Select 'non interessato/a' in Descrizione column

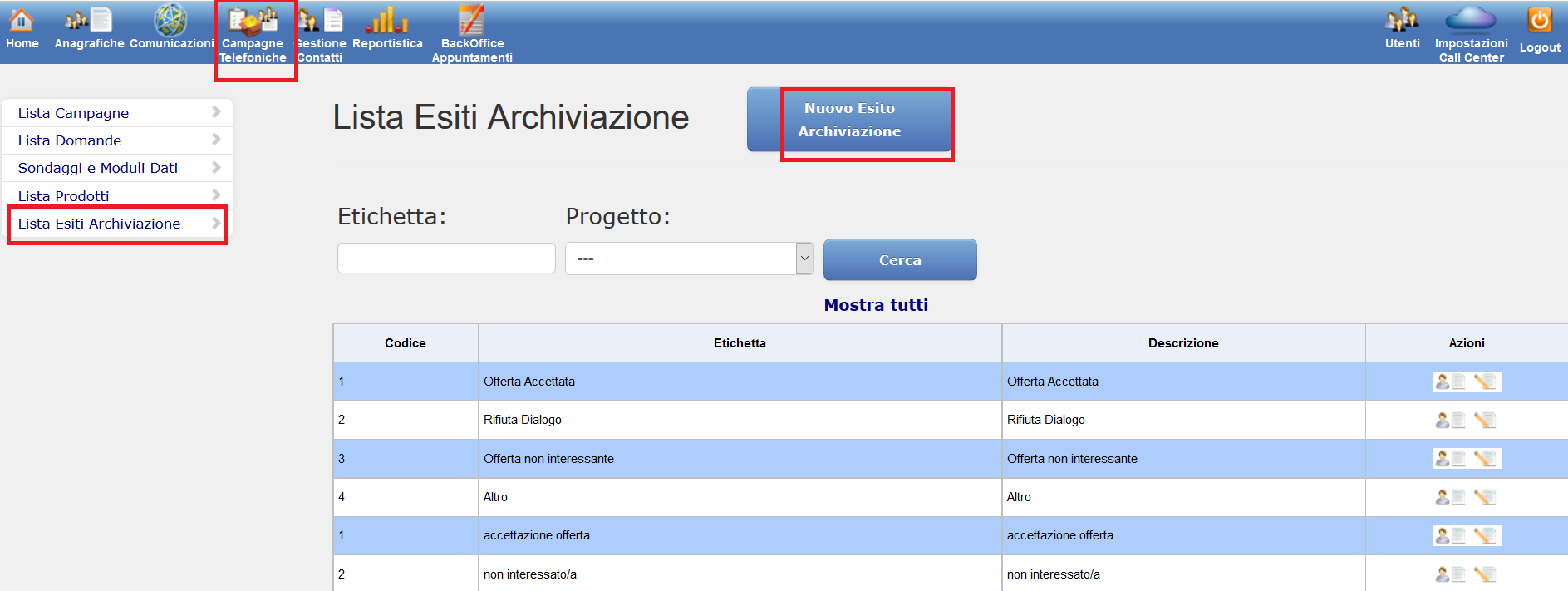tap(1054, 574)
